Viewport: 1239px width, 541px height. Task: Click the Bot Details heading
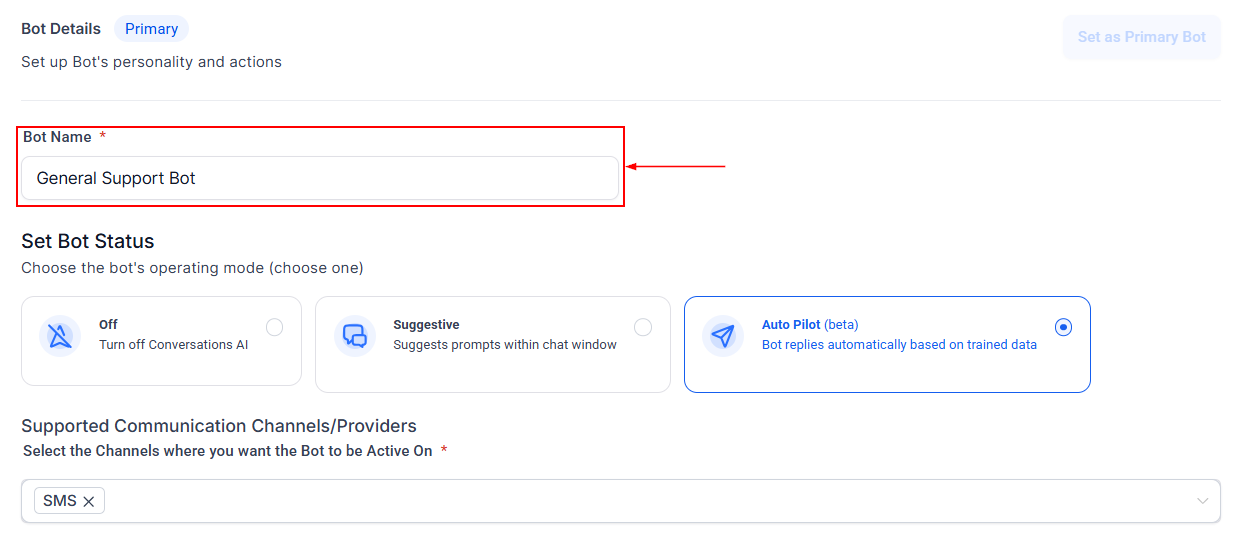coord(61,29)
